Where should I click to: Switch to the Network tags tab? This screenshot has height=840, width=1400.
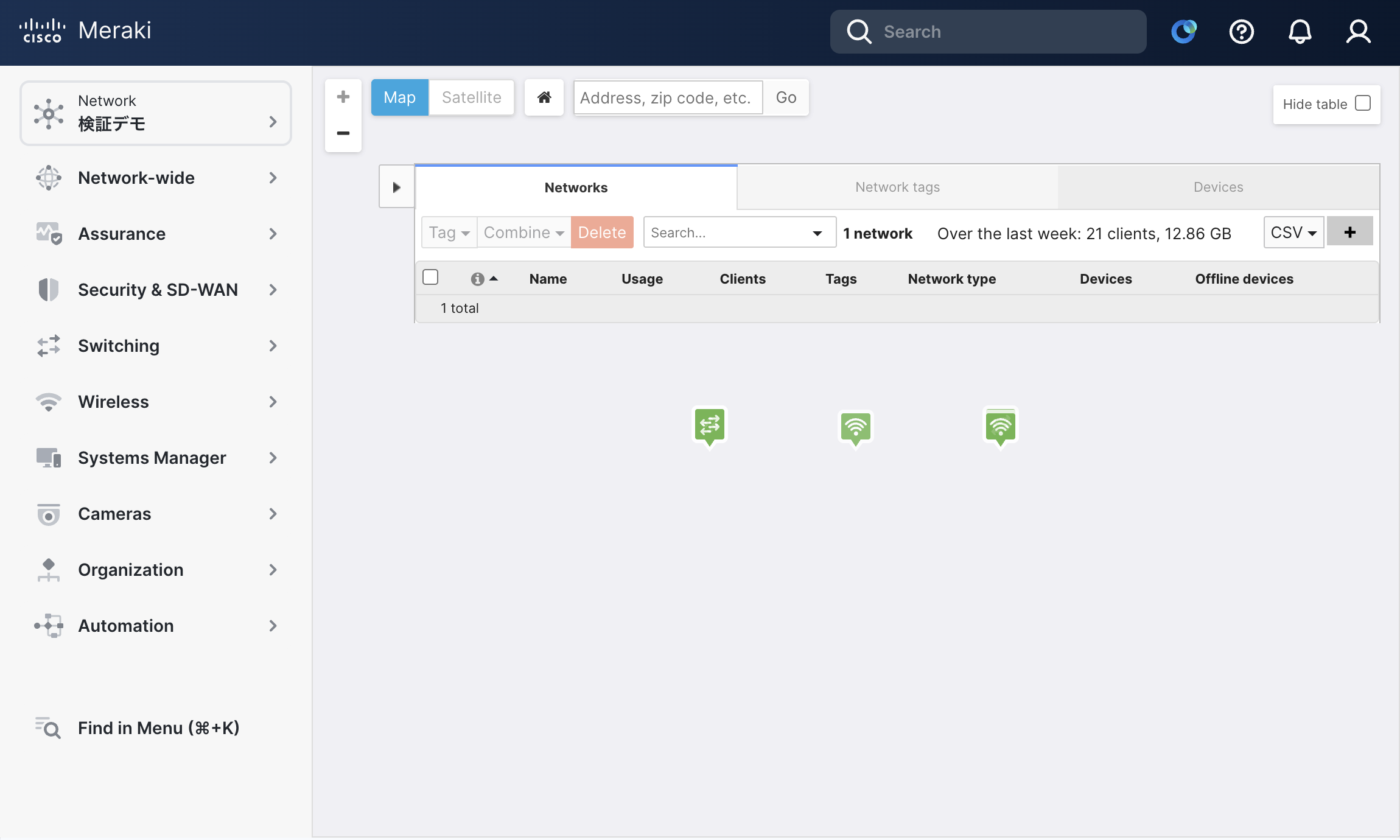(x=897, y=187)
